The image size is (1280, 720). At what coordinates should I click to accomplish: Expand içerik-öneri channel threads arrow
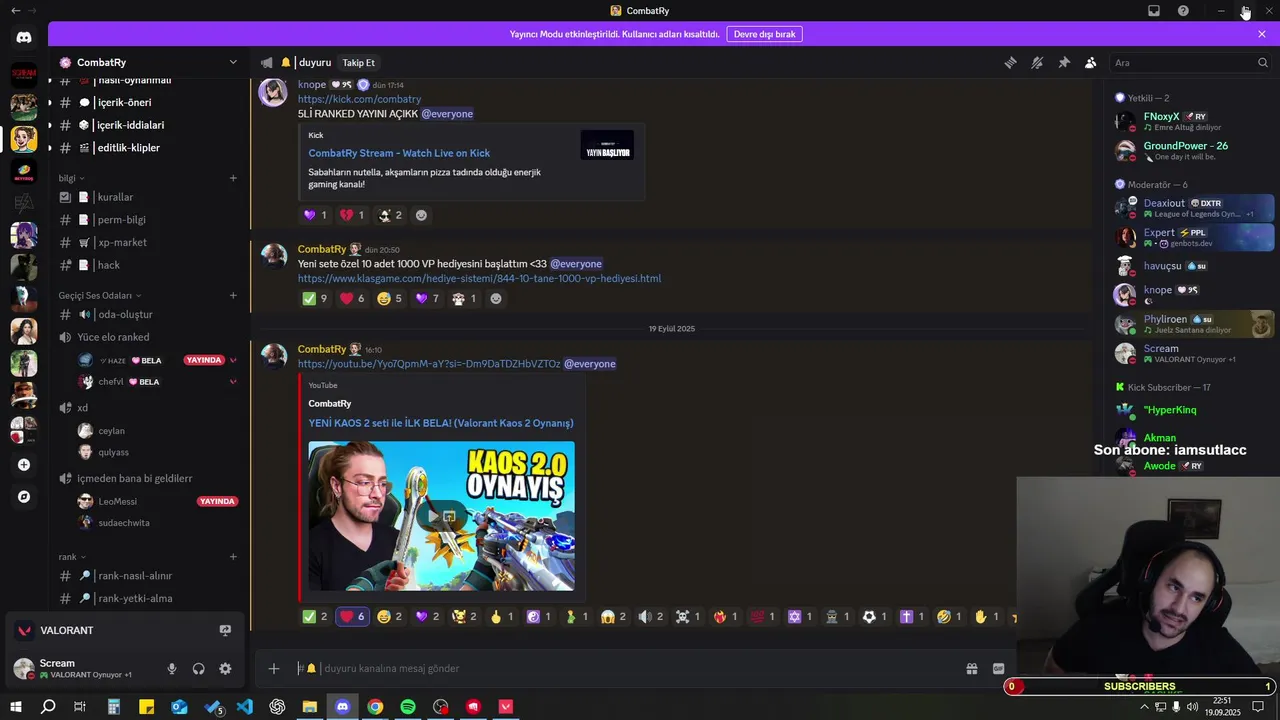[50, 102]
